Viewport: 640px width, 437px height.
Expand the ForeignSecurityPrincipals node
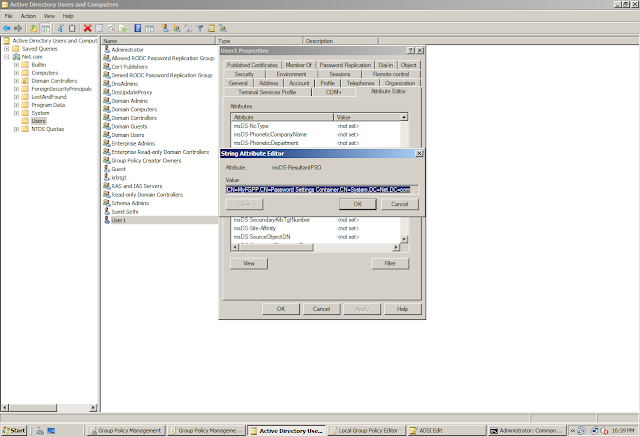tap(16, 89)
